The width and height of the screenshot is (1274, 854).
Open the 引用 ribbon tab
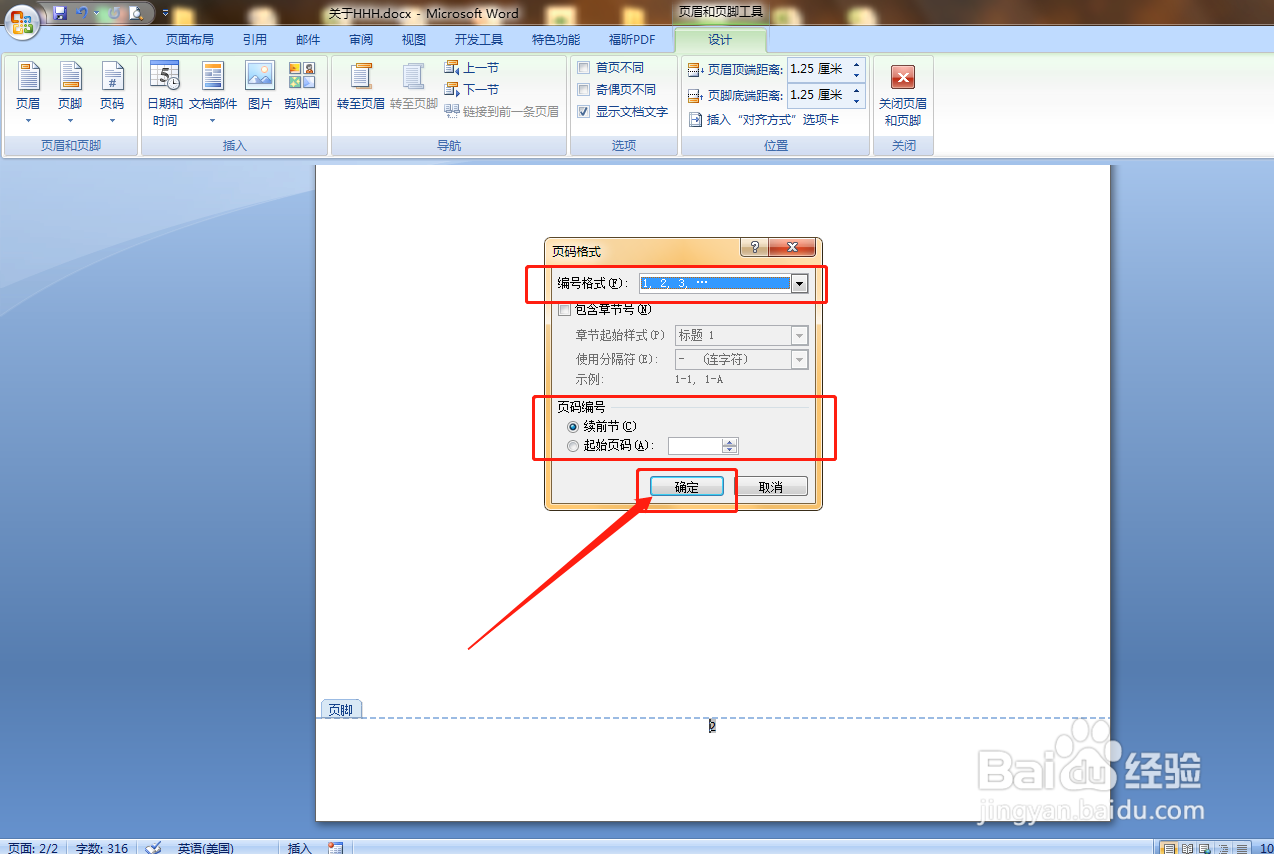[x=255, y=40]
